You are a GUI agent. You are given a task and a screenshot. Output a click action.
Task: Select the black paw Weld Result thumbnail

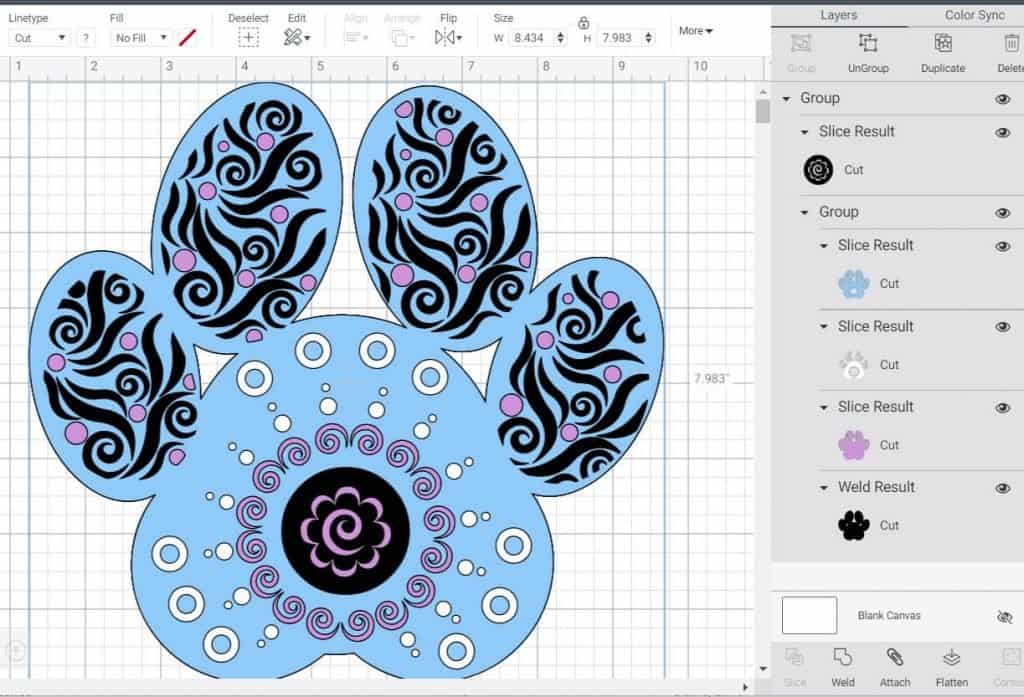click(x=854, y=525)
